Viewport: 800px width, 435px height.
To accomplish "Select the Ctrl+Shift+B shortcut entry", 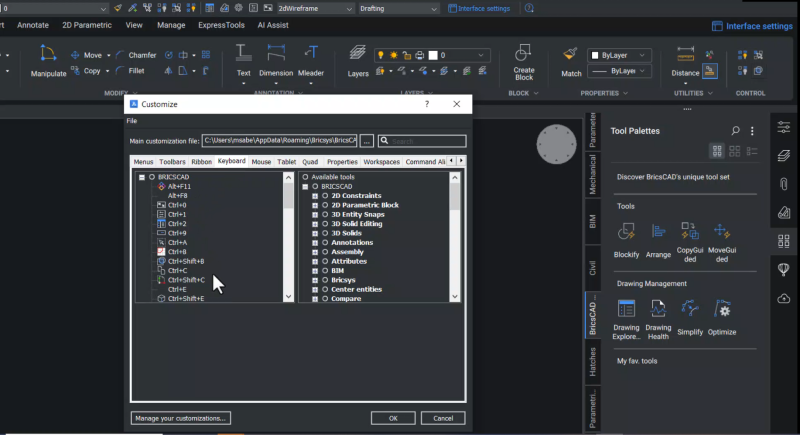I will click(x=181, y=261).
